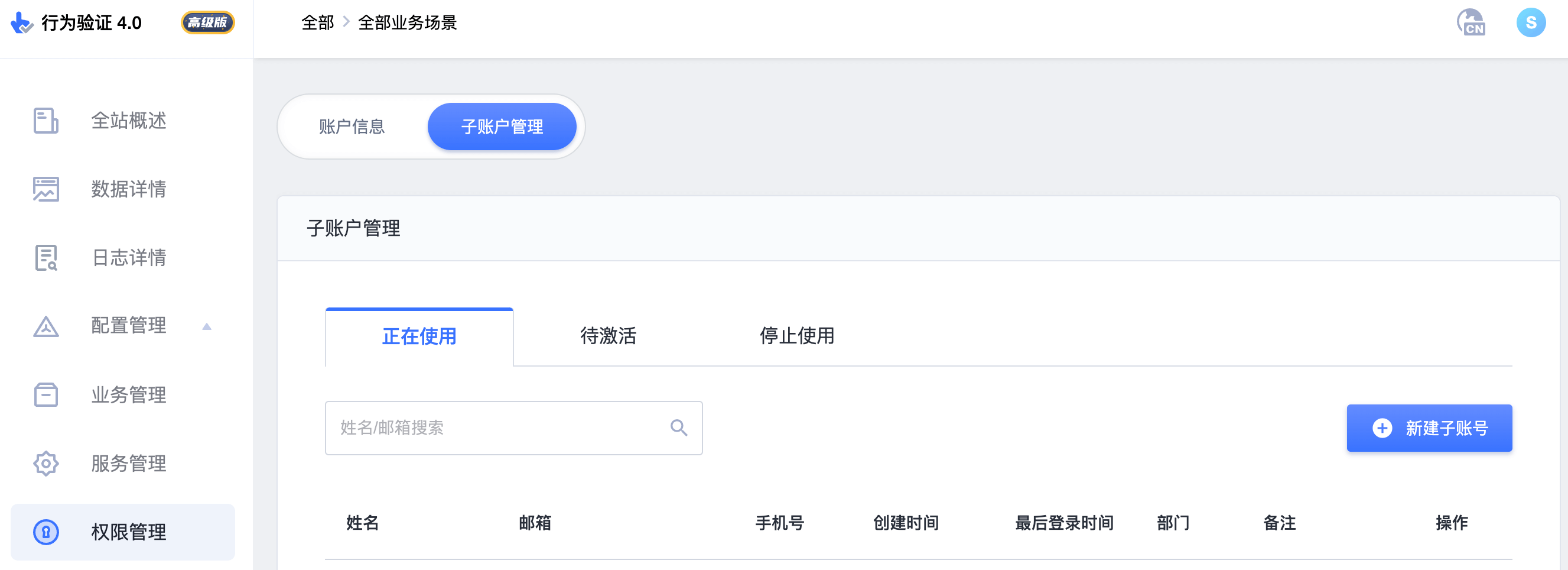Open the 全部业务场景 breadcrumb dropdown
The width and height of the screenshot is (1568, 570).
(408, 22)
